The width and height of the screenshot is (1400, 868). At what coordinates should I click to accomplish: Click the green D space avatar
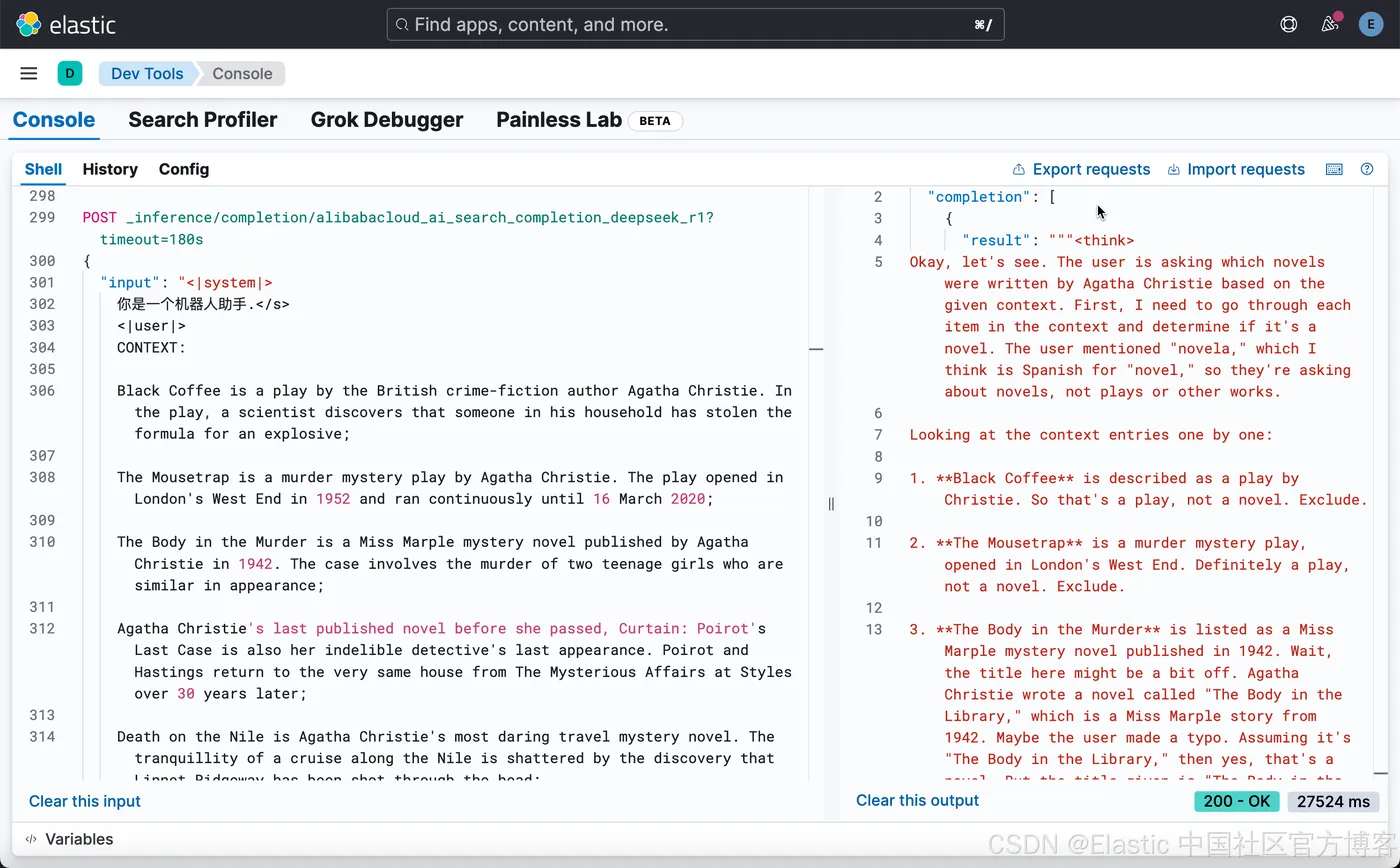coord(70,73)
